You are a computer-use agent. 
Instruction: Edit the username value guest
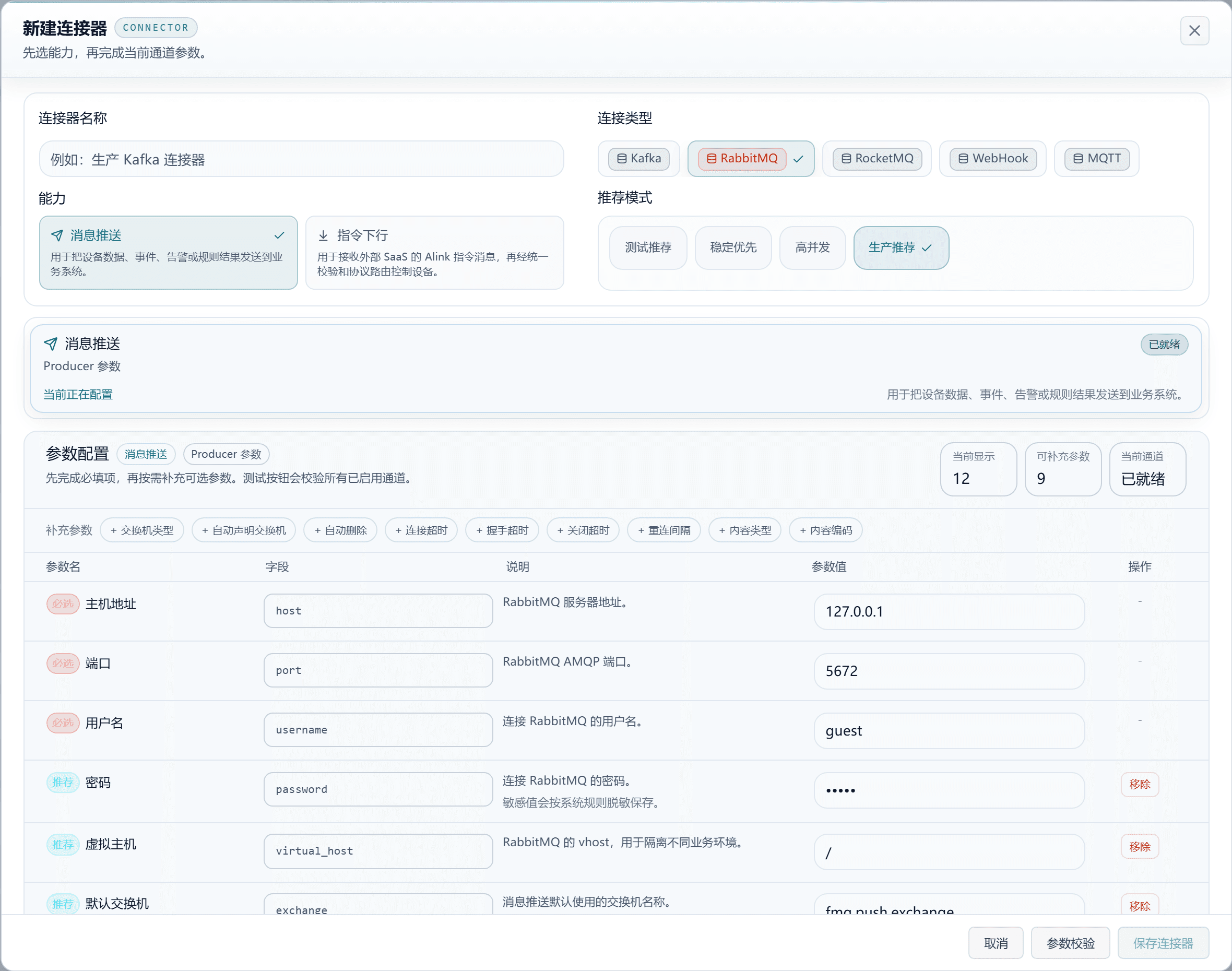click(949, 731)
